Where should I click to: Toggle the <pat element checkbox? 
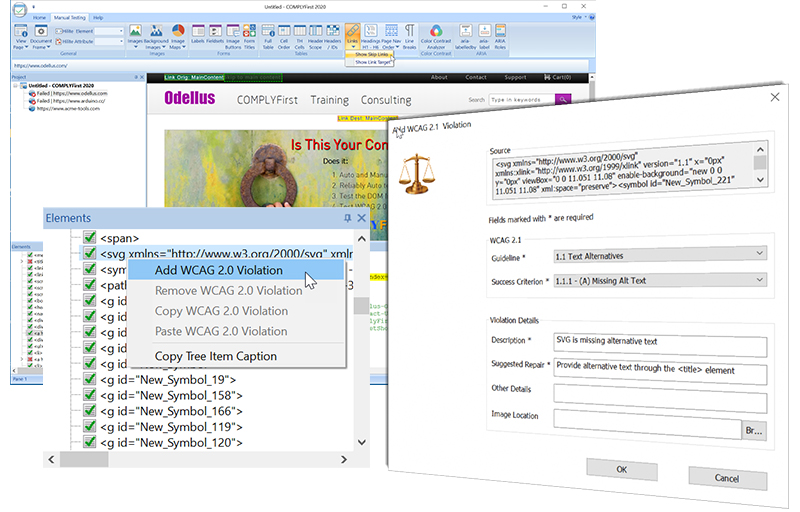coord(90,285)
